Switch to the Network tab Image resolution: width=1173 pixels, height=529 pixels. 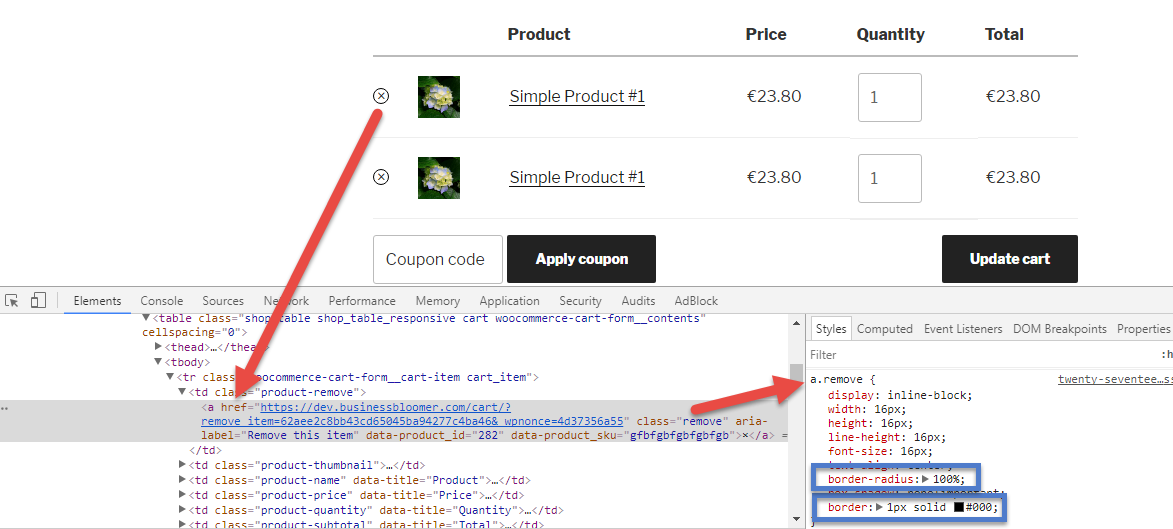[286, 301]
